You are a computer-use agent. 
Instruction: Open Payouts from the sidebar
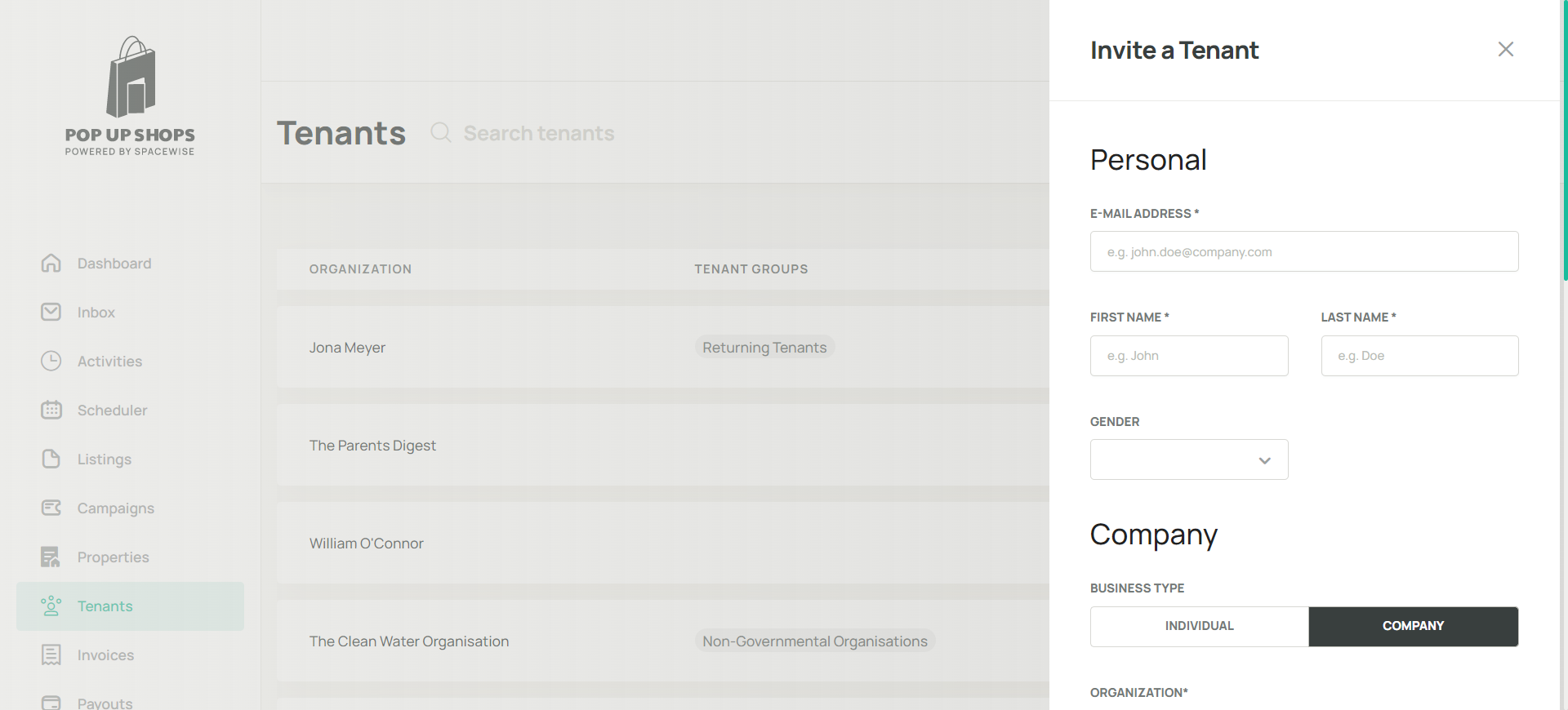105,703
